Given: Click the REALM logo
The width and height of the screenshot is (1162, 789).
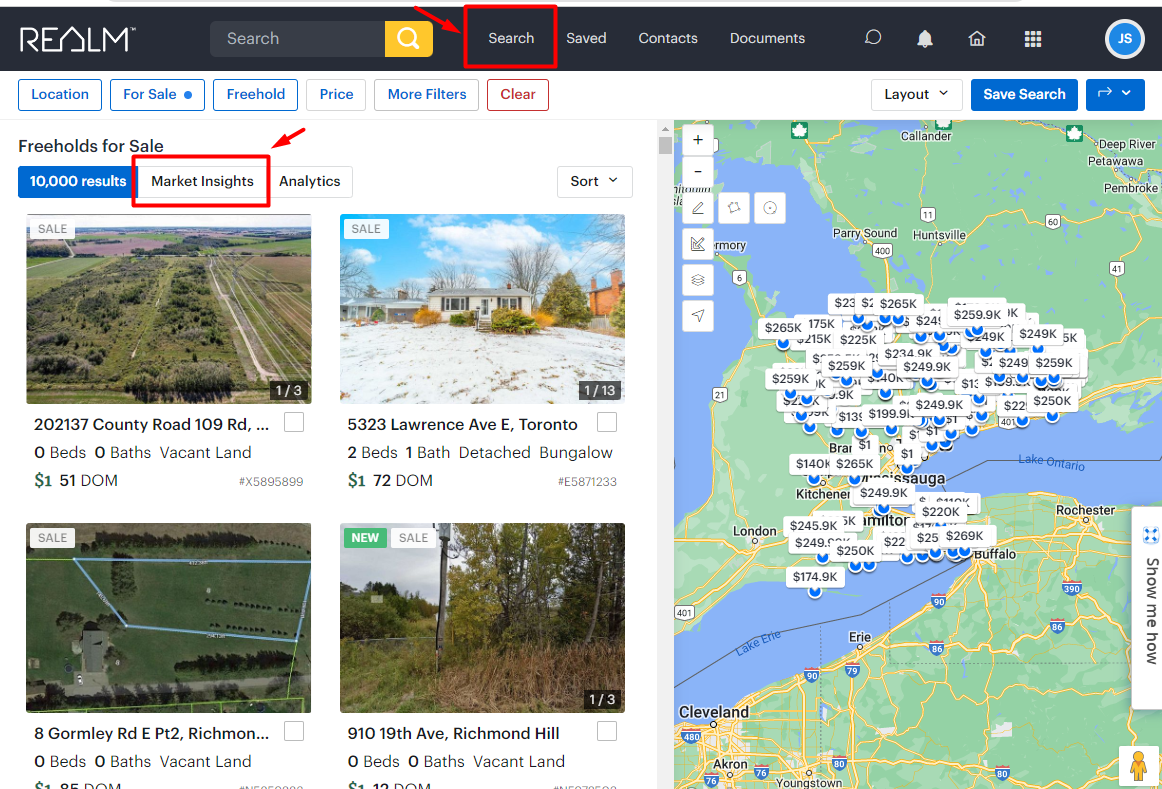Looking at the screenshot, I should [77, 39].
